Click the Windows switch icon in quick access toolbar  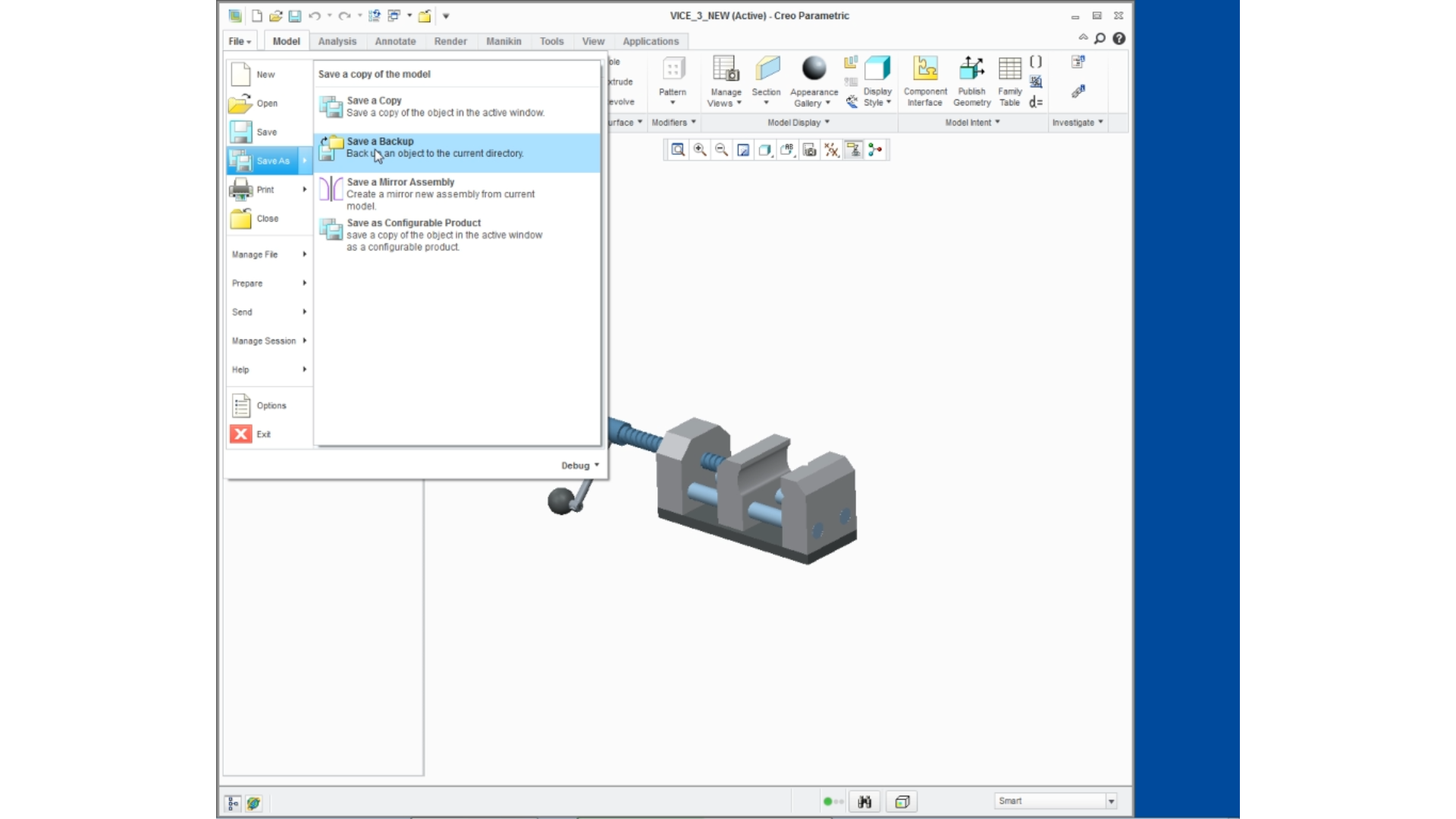(394, 16)
